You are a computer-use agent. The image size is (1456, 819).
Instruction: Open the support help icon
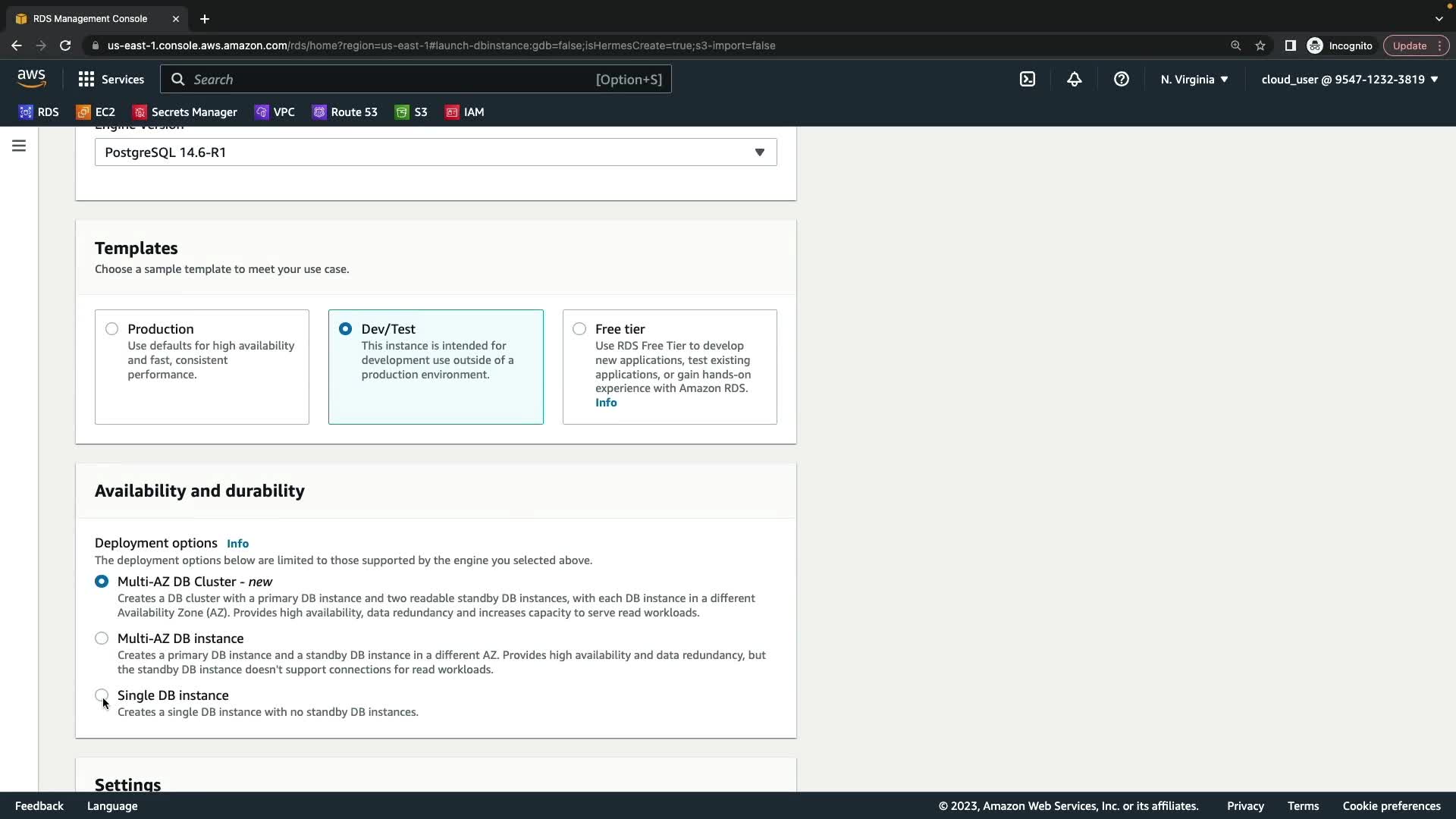pos(1121,79)
